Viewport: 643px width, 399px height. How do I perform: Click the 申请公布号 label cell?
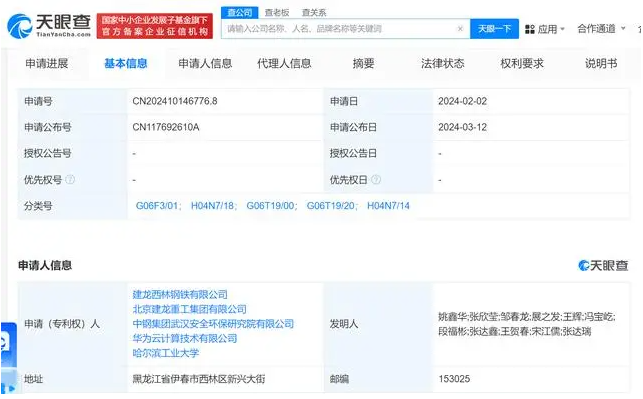72,127
